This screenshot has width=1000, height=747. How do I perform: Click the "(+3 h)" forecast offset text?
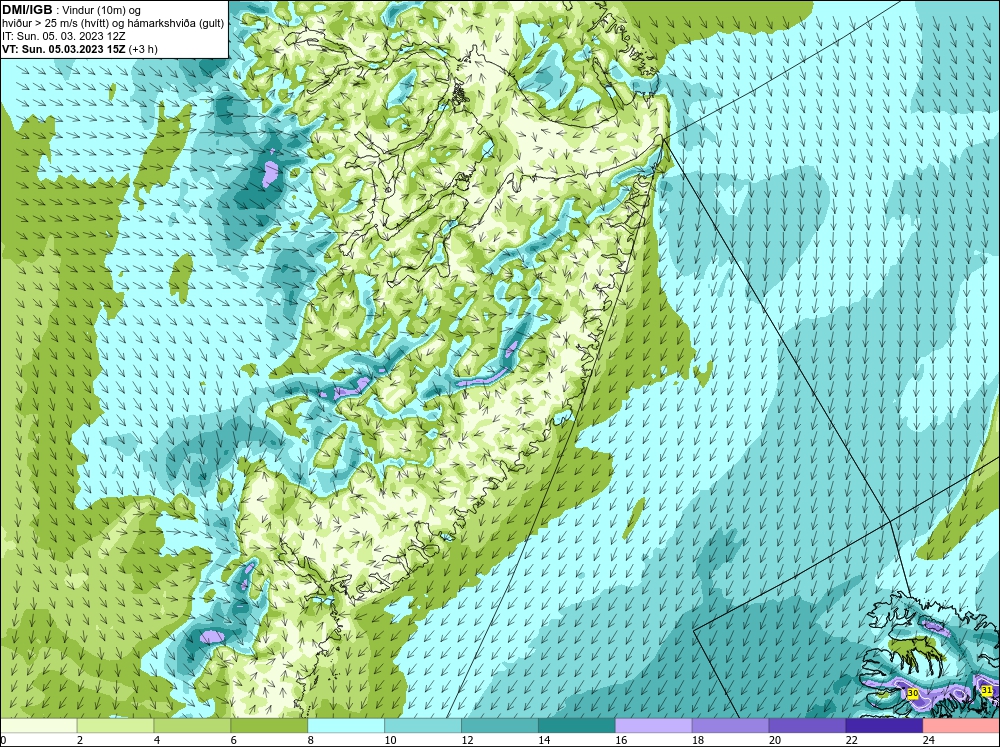pos(143,49)
